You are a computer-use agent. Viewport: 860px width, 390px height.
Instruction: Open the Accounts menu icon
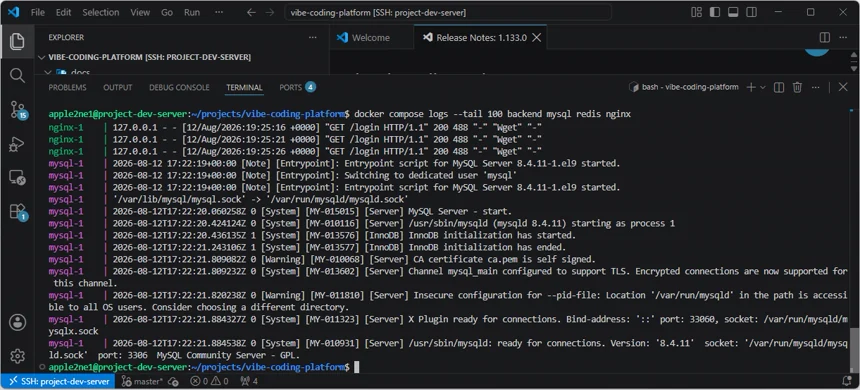(17, 322)
